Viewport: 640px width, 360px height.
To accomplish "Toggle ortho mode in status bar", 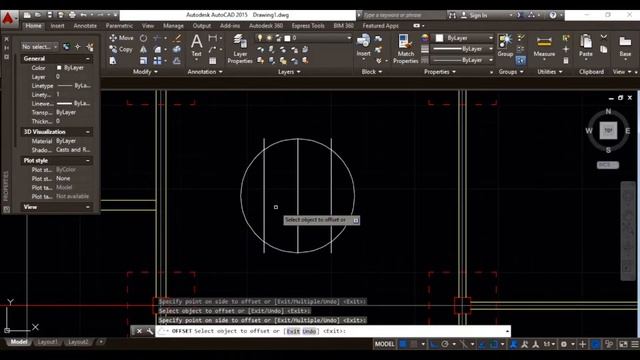I will (434, 344).
